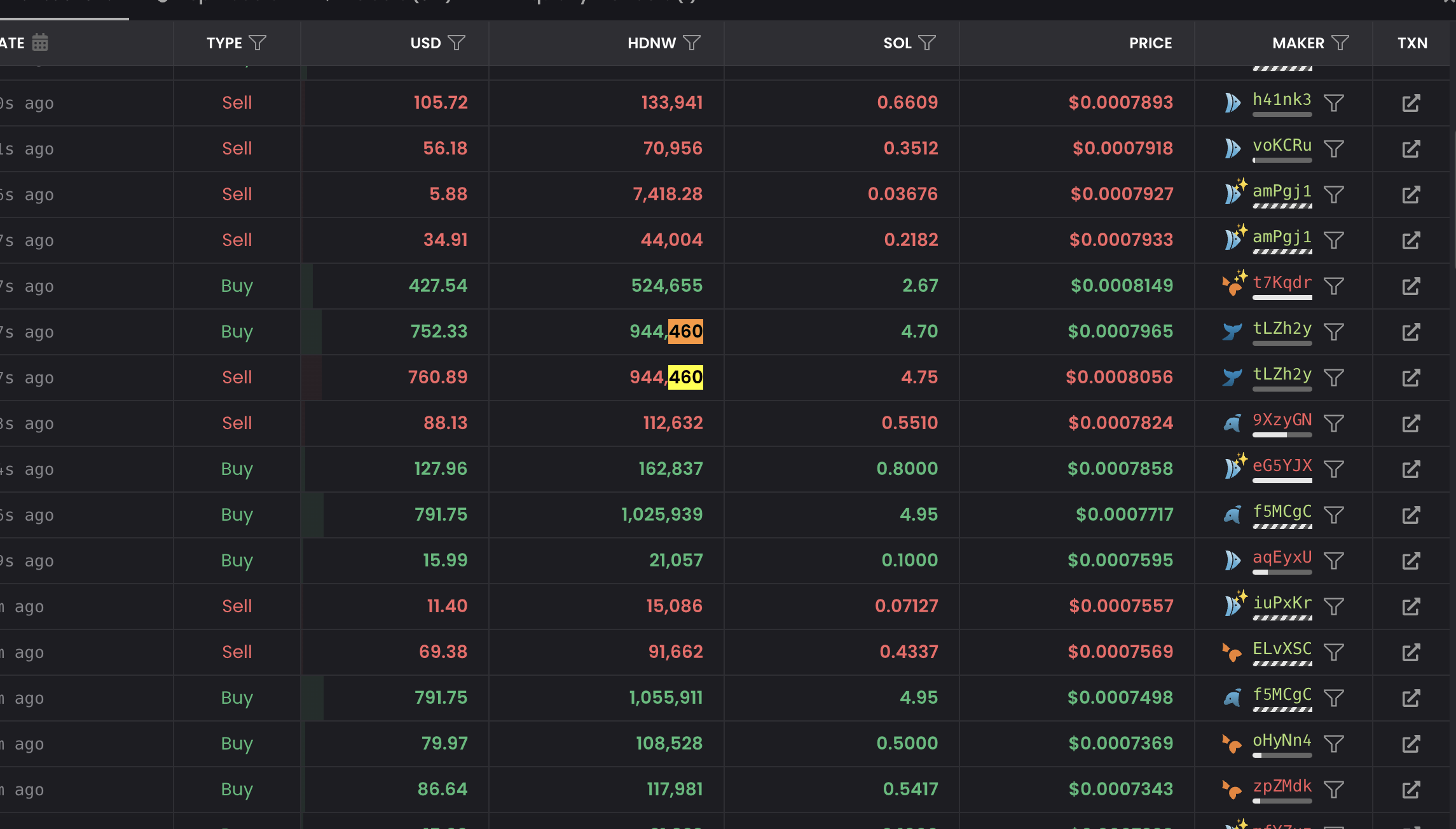Open maker h41nk3 wallet
1456x829 pixels.
(x=1282, y=100)
